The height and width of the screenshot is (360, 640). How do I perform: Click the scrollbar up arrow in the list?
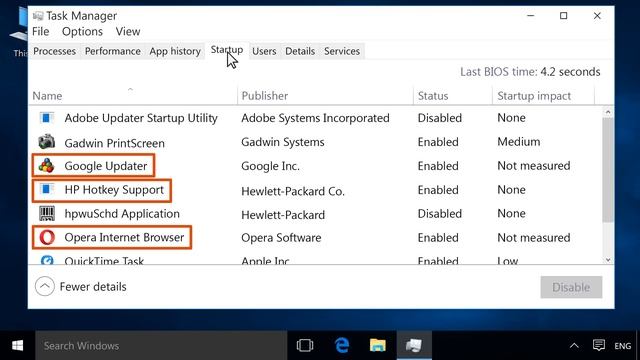[x=608, y=112]
